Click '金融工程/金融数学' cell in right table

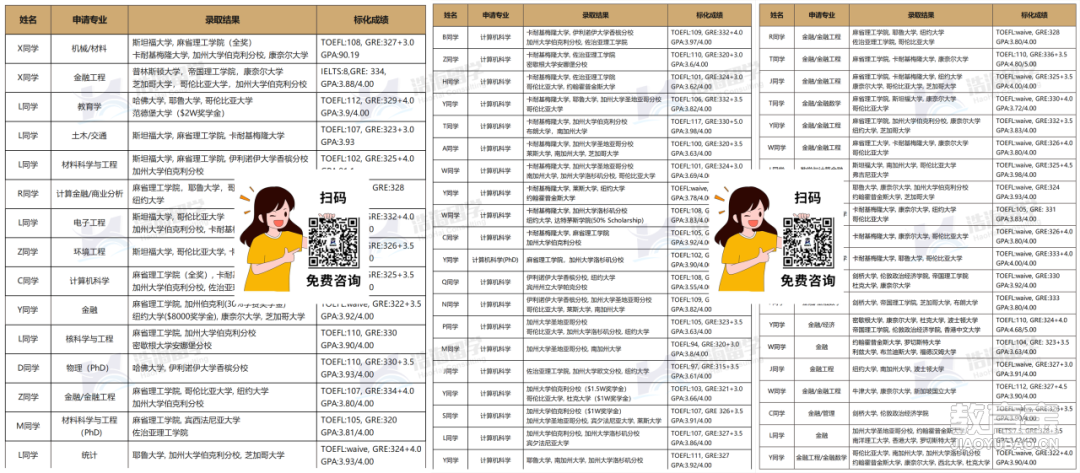pos(823,457)
